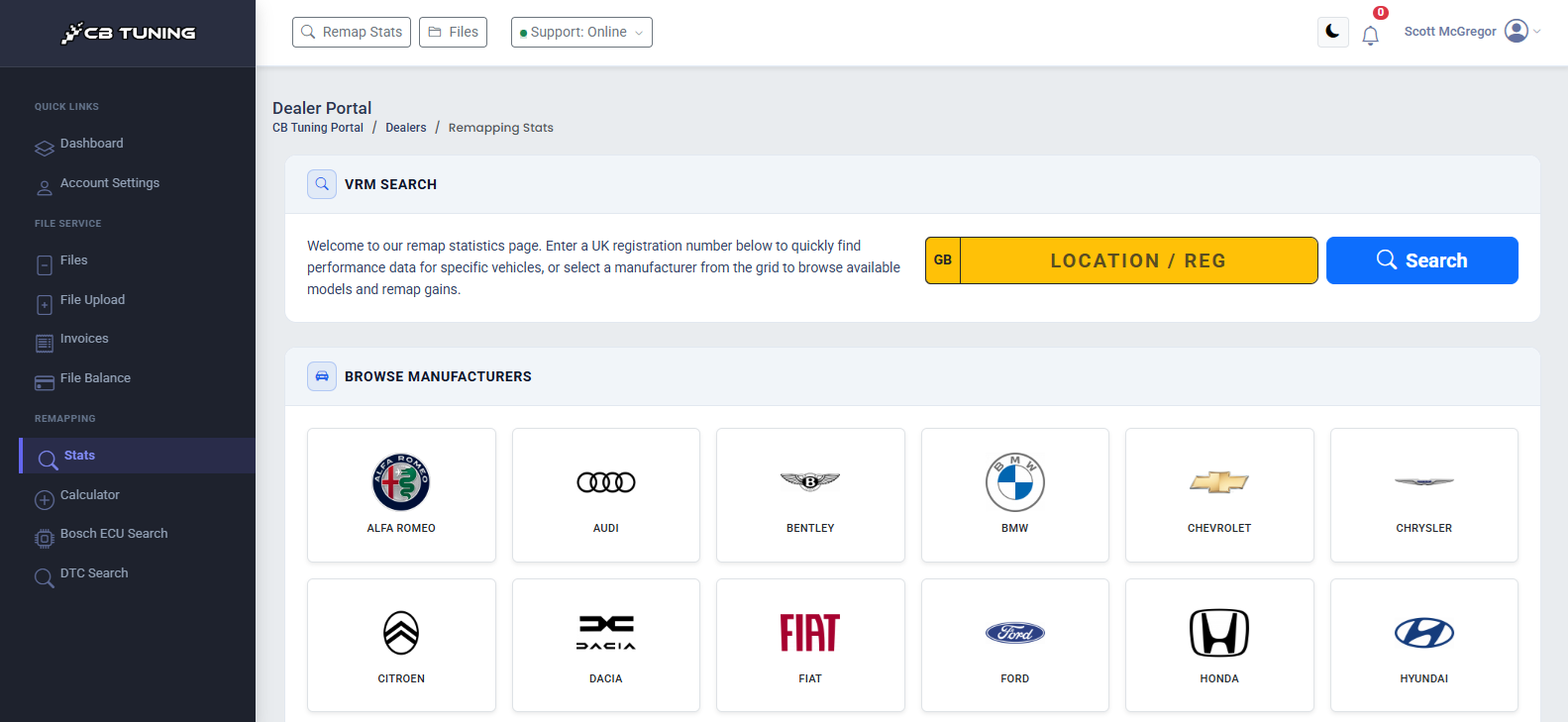Select Stats in the Remapping section
The width and height of the screenshot is (1568, 722).
[138, 456]
